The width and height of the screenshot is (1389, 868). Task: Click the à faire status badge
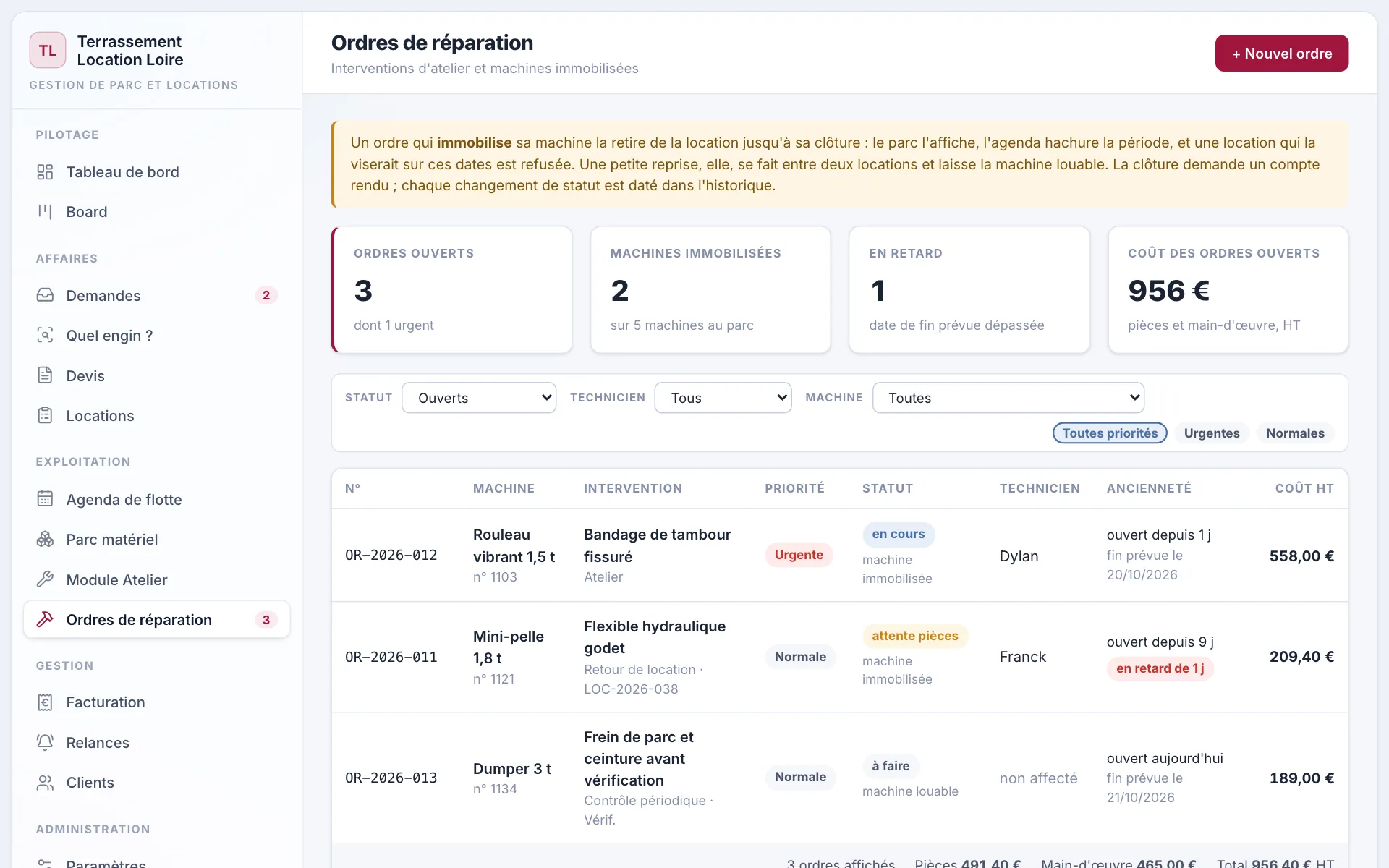click(891, 766)
